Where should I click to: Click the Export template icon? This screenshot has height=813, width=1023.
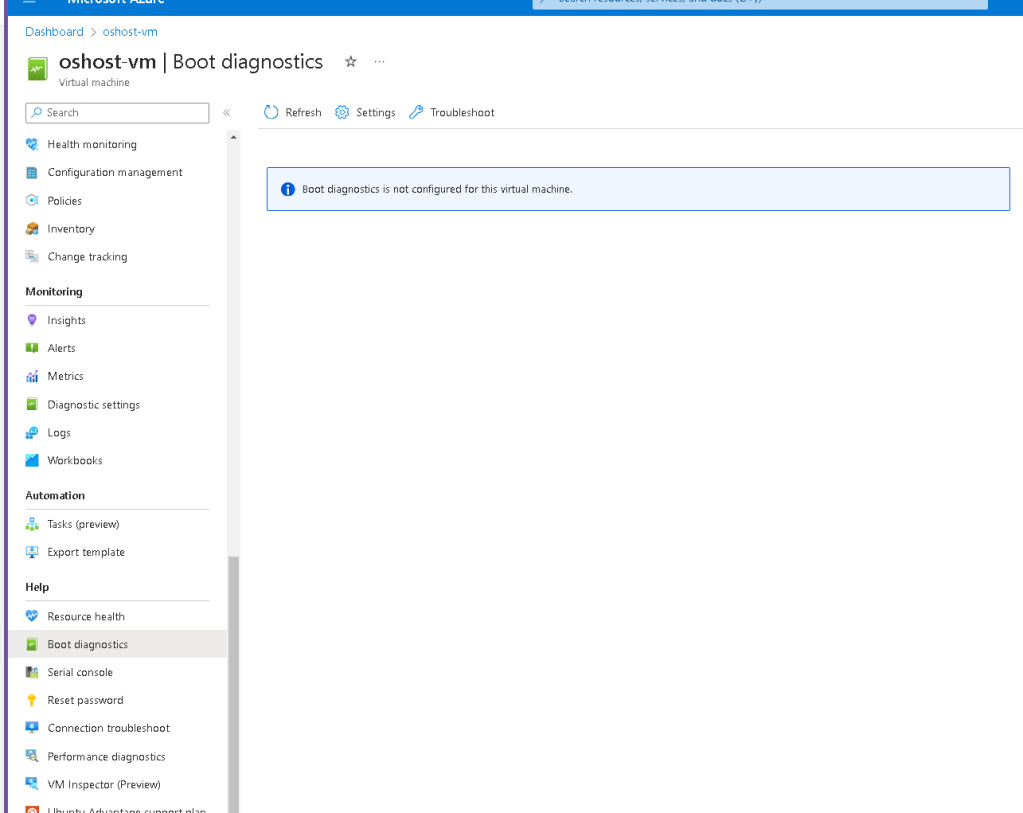click(x=32, y=552)
